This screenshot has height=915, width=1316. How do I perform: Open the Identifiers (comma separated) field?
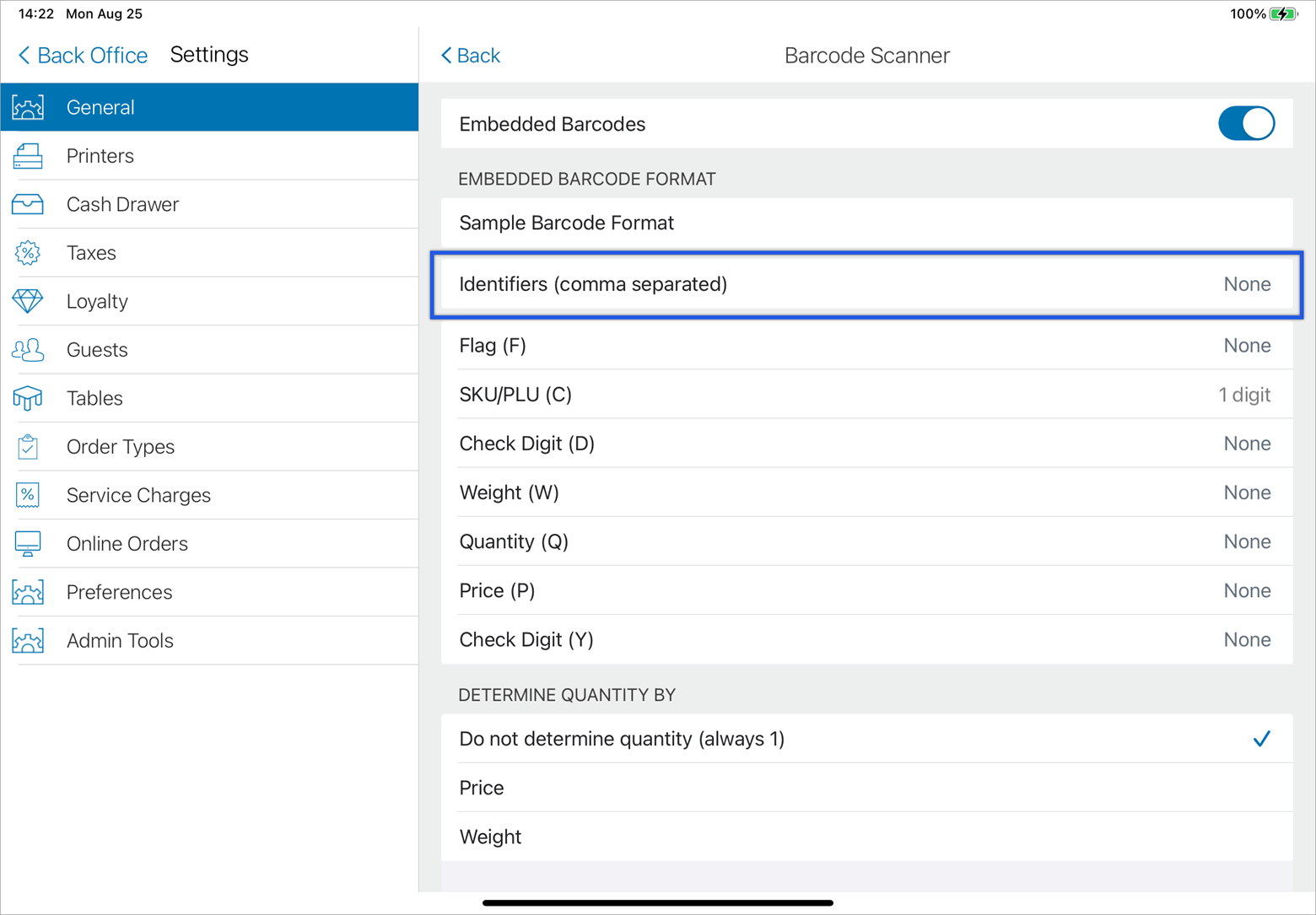[866, 284]
